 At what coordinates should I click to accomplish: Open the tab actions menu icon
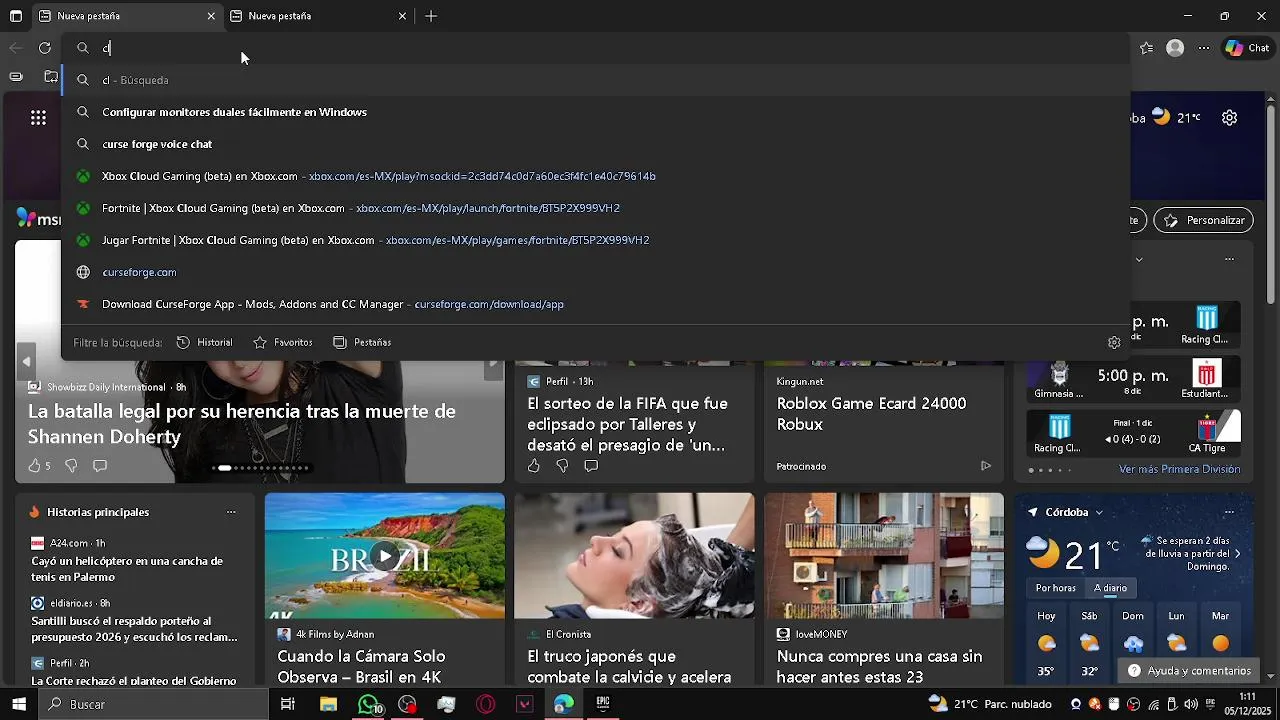16,16
